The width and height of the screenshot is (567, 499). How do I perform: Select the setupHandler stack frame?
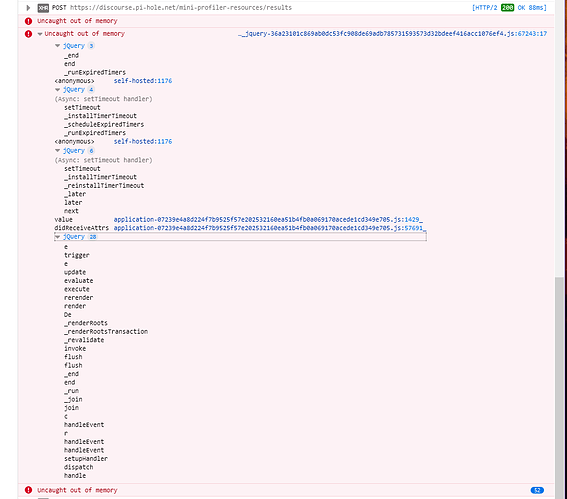pyautogui.click(x=86, y=459)
